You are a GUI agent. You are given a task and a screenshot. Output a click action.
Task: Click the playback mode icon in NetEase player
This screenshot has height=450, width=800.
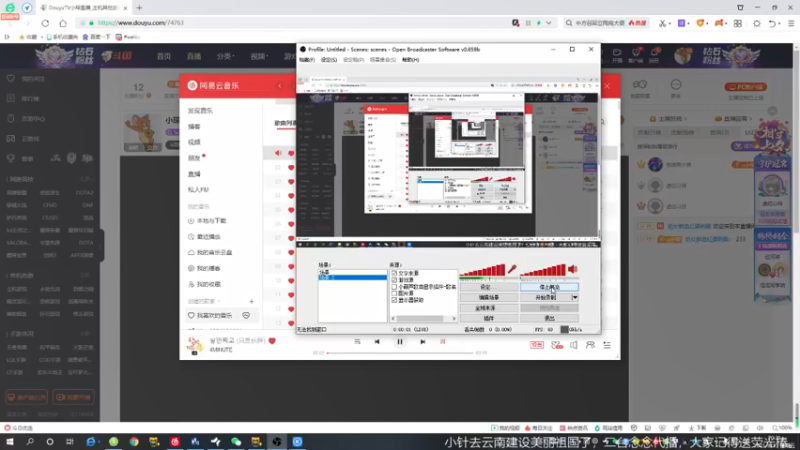tap(357, 342)
